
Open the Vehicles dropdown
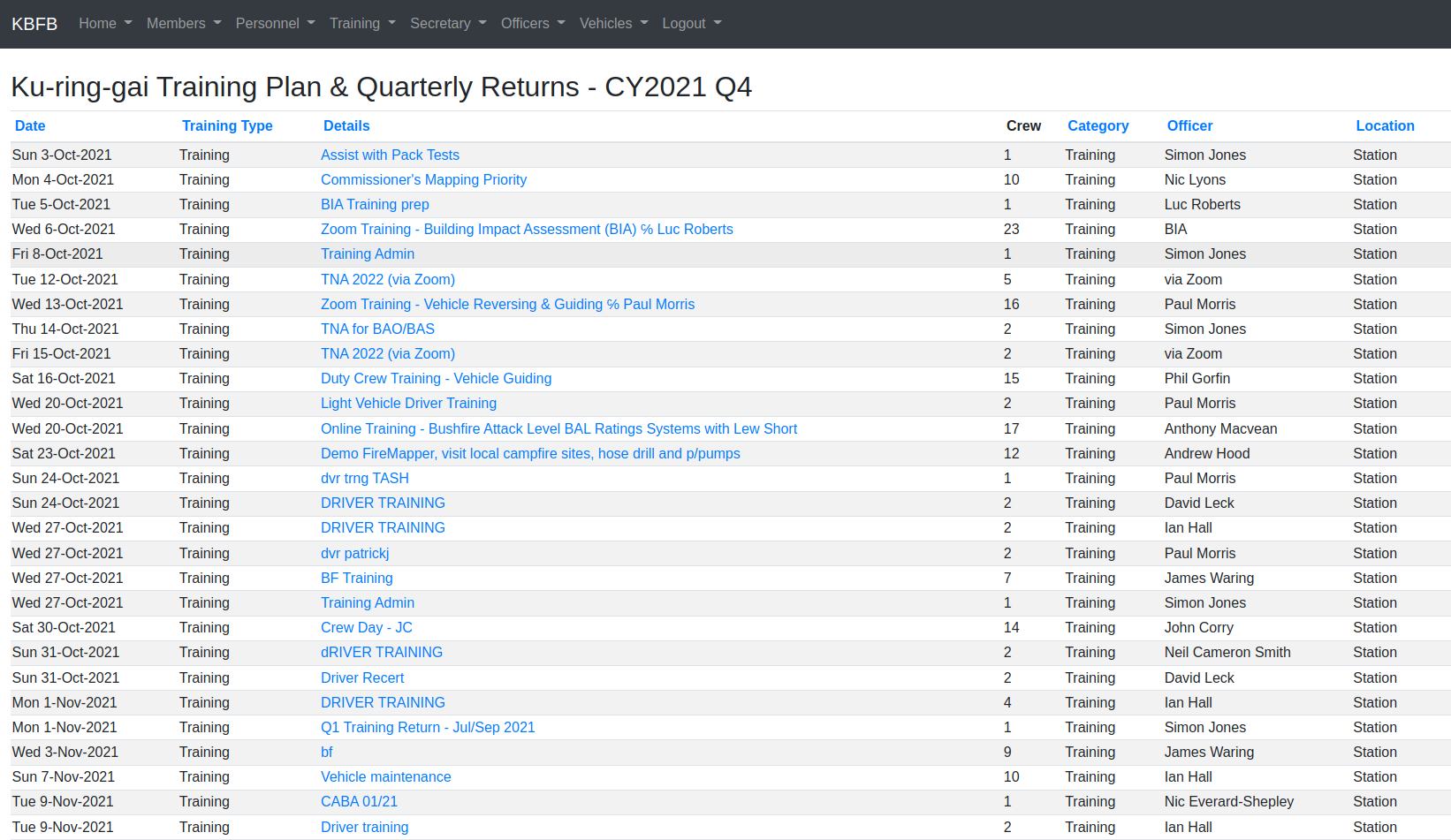tap(613, 24)
